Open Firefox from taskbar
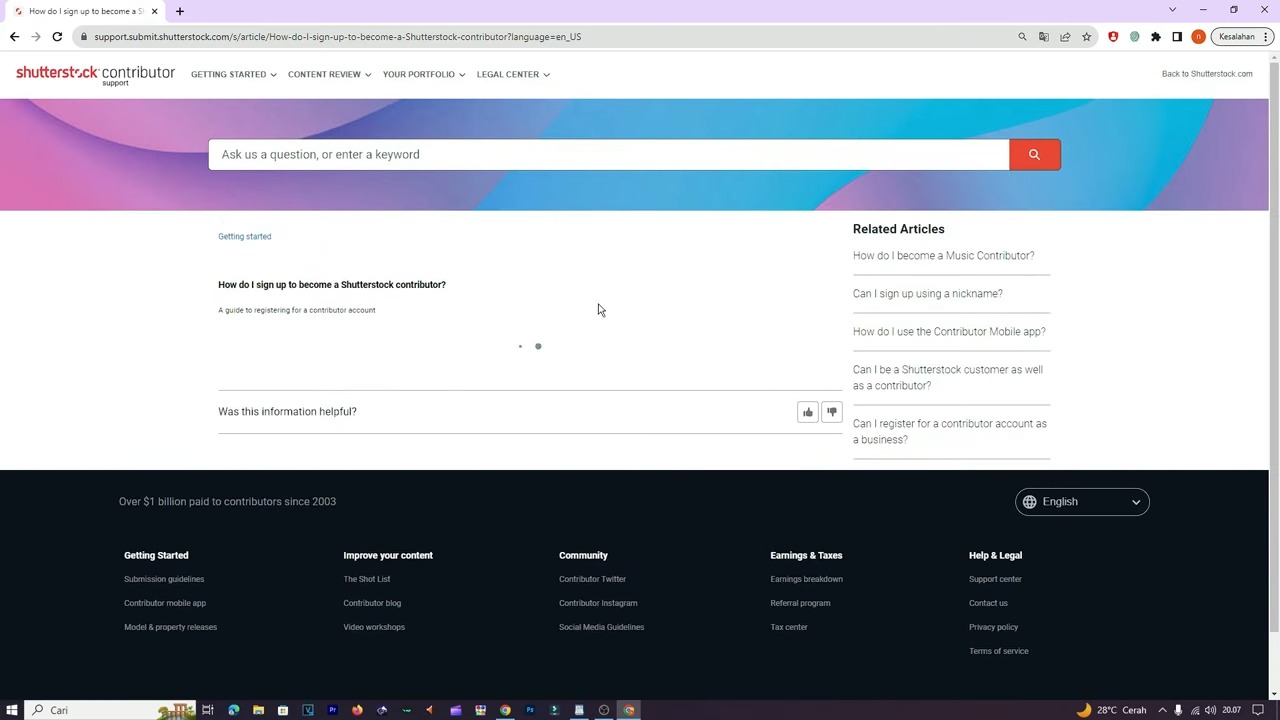 [357, 710]
